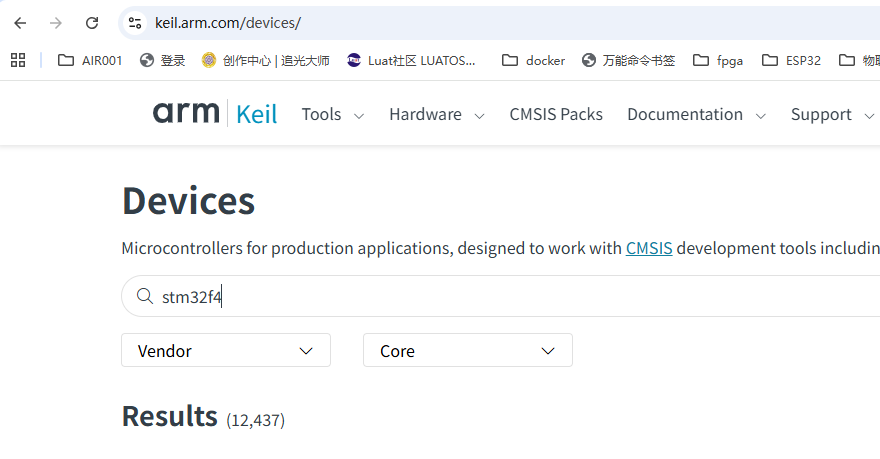This screenshot has height=459, width=880.
Task: Click the Devices page heading
Action: click(189, 201)
